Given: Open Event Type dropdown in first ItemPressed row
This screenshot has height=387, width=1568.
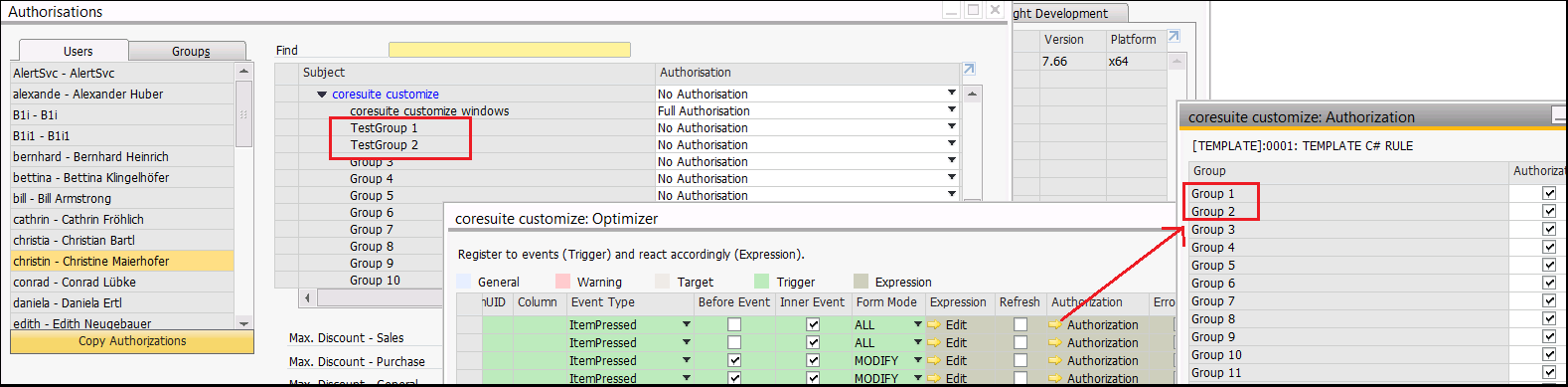Looking at the screenshot, I should 686,325.
